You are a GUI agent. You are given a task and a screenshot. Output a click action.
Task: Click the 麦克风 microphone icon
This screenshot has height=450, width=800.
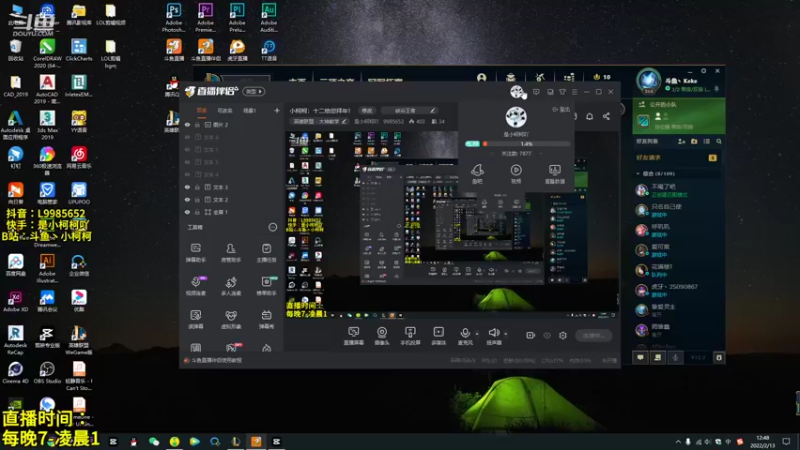tap(465, 333)
